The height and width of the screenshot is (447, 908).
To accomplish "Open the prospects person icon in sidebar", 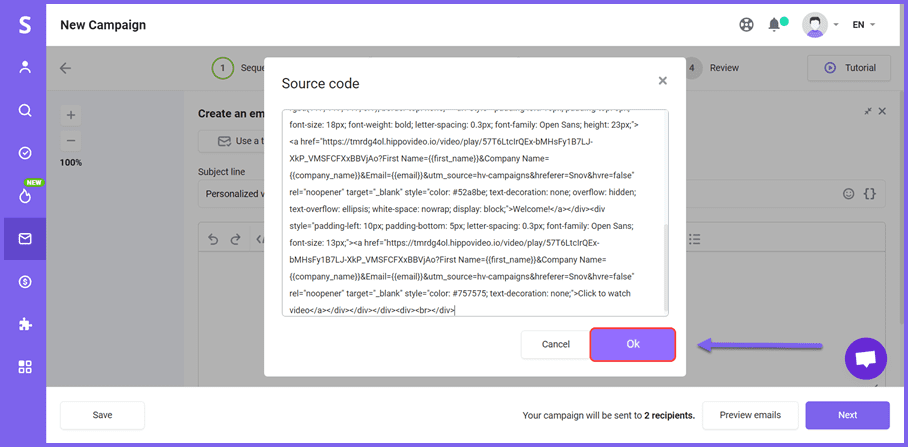I will 25,68.
